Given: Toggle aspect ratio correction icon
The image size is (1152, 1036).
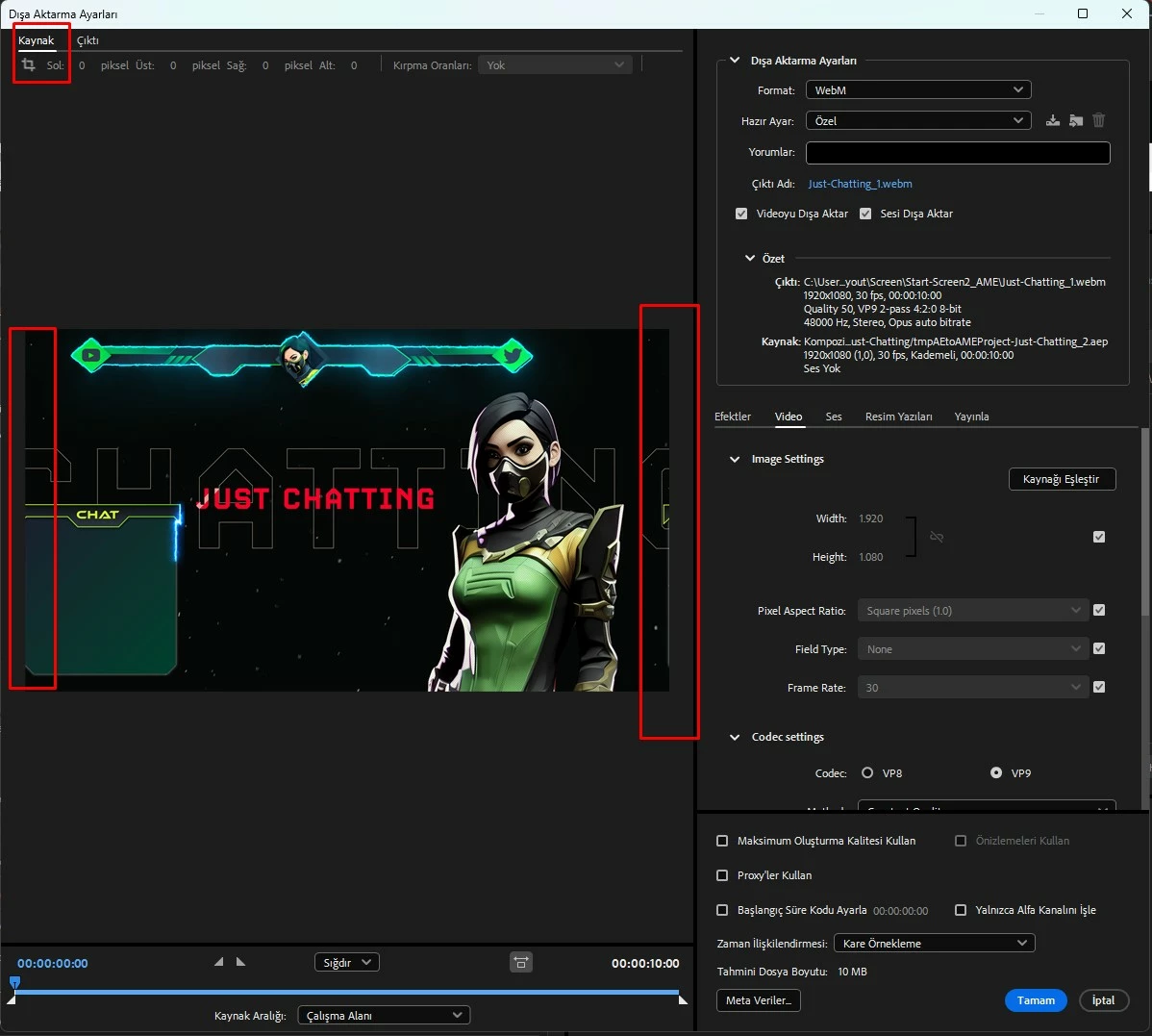Looking at the screenshot, I should coord(521,963).
